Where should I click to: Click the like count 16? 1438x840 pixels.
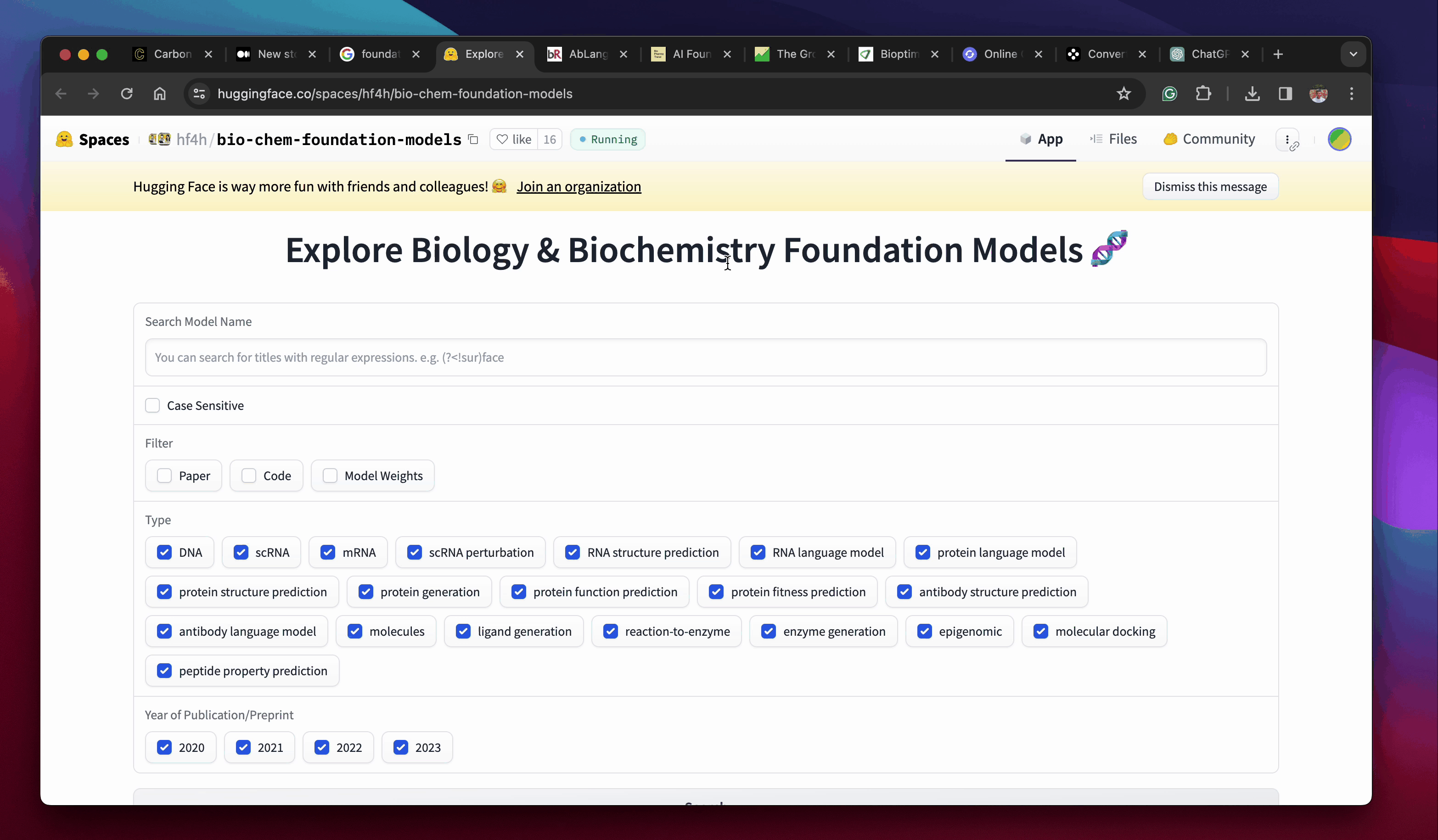550,139
